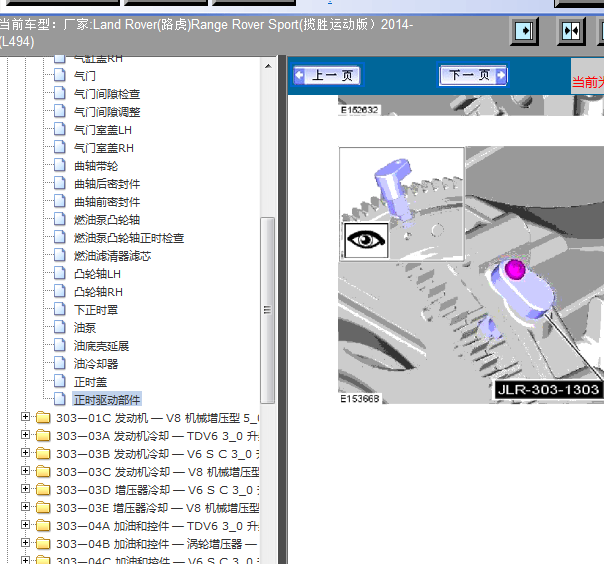
Task: Select folder 303-03D 增压器冷却
Action: pyautogui.click(x=158, y=490)
